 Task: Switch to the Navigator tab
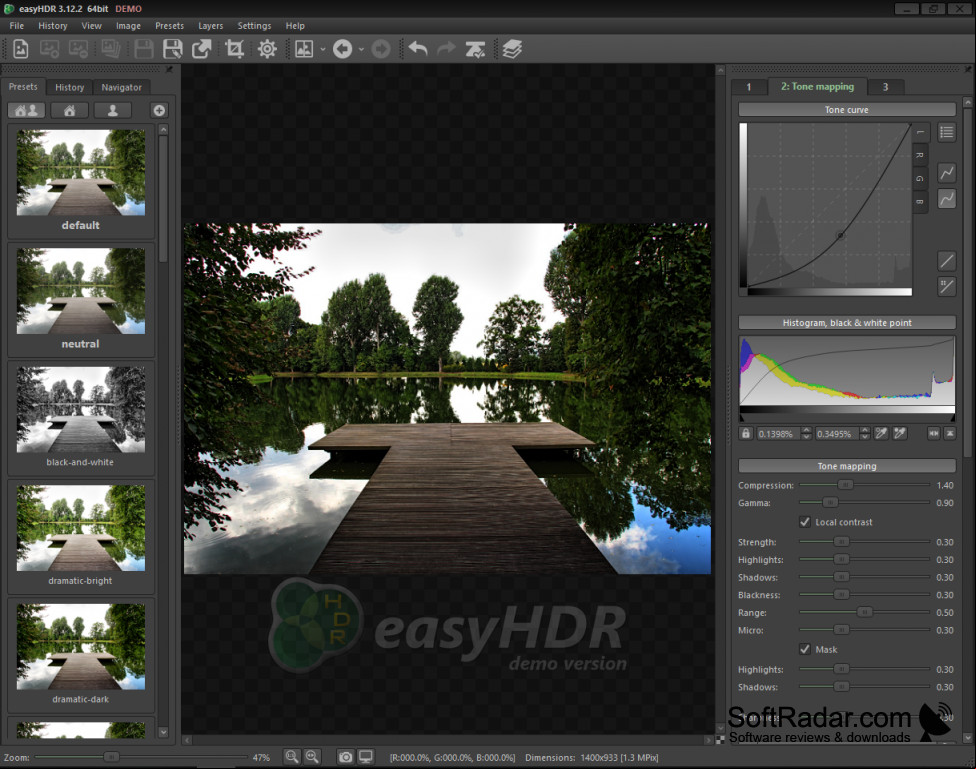[121, 87]
